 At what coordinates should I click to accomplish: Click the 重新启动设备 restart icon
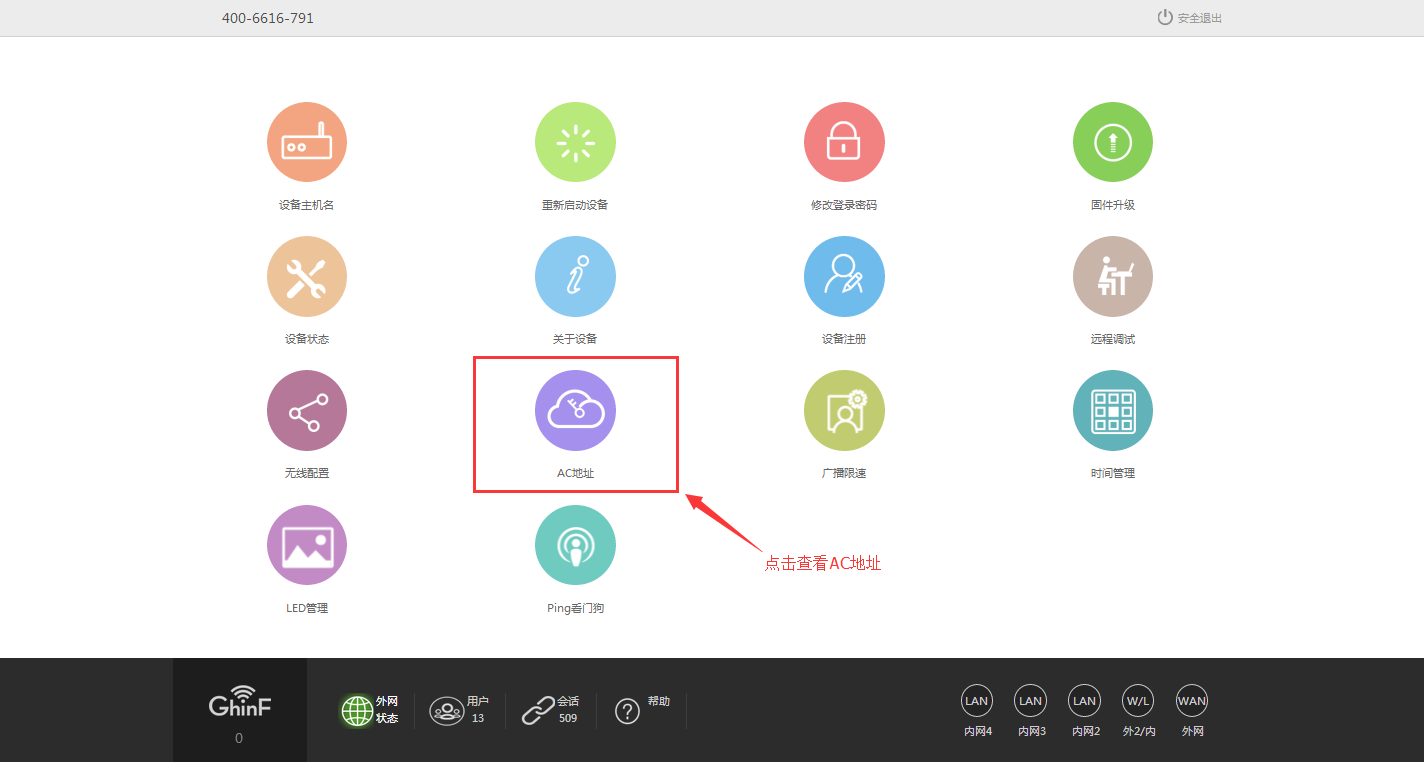(x=575, y=143)
